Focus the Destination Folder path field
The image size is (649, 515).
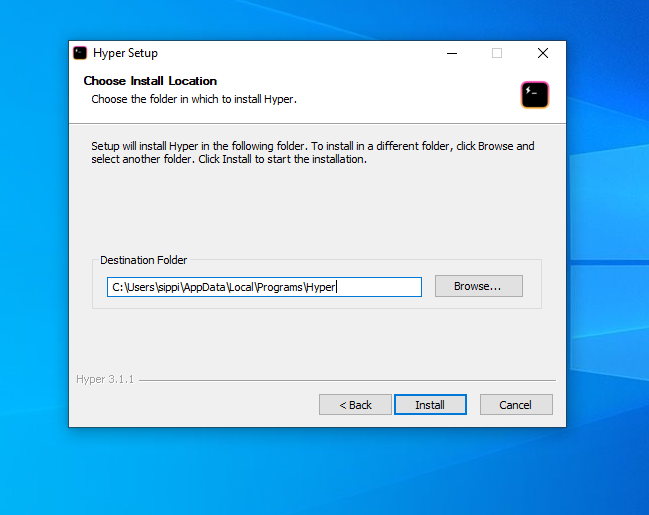(264, 287)
